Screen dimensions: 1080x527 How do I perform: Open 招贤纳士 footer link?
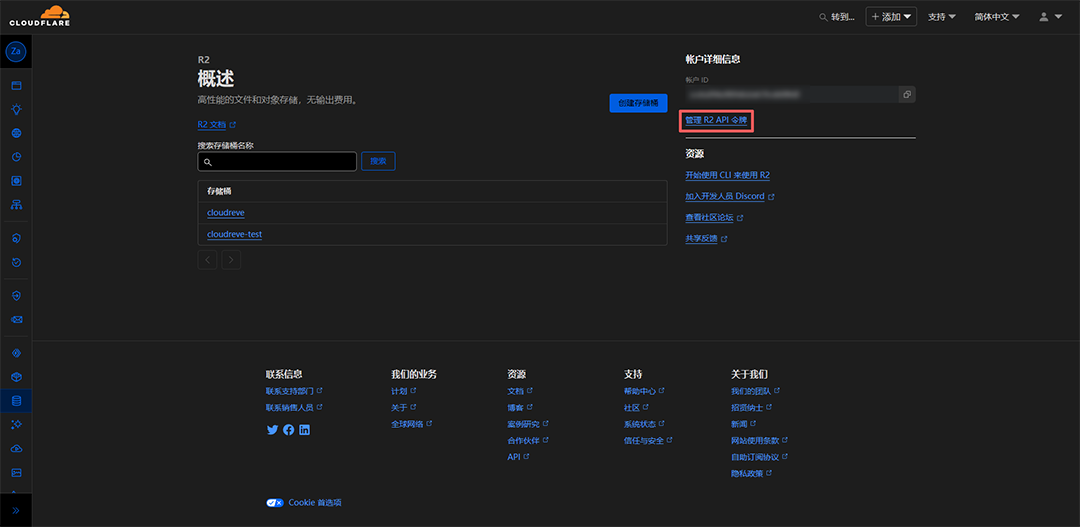tap(751, 407)
